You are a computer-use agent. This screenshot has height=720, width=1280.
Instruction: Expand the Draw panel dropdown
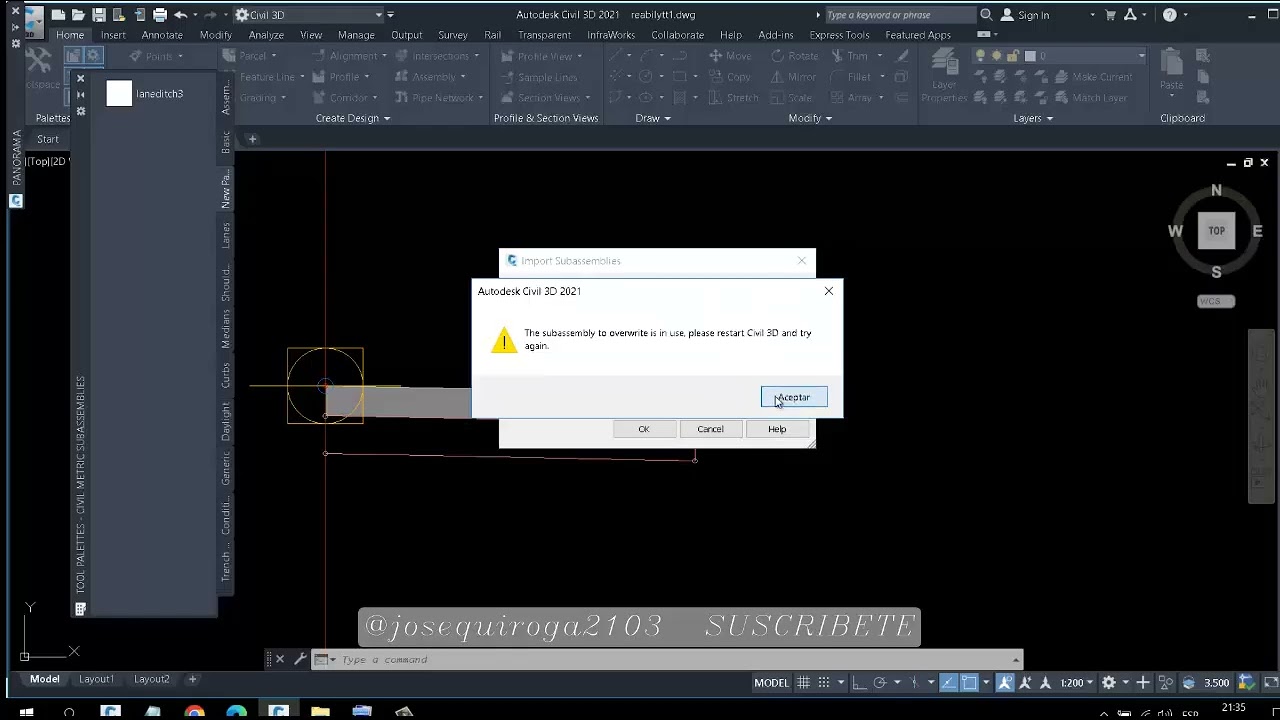click(x=653, y=118)
